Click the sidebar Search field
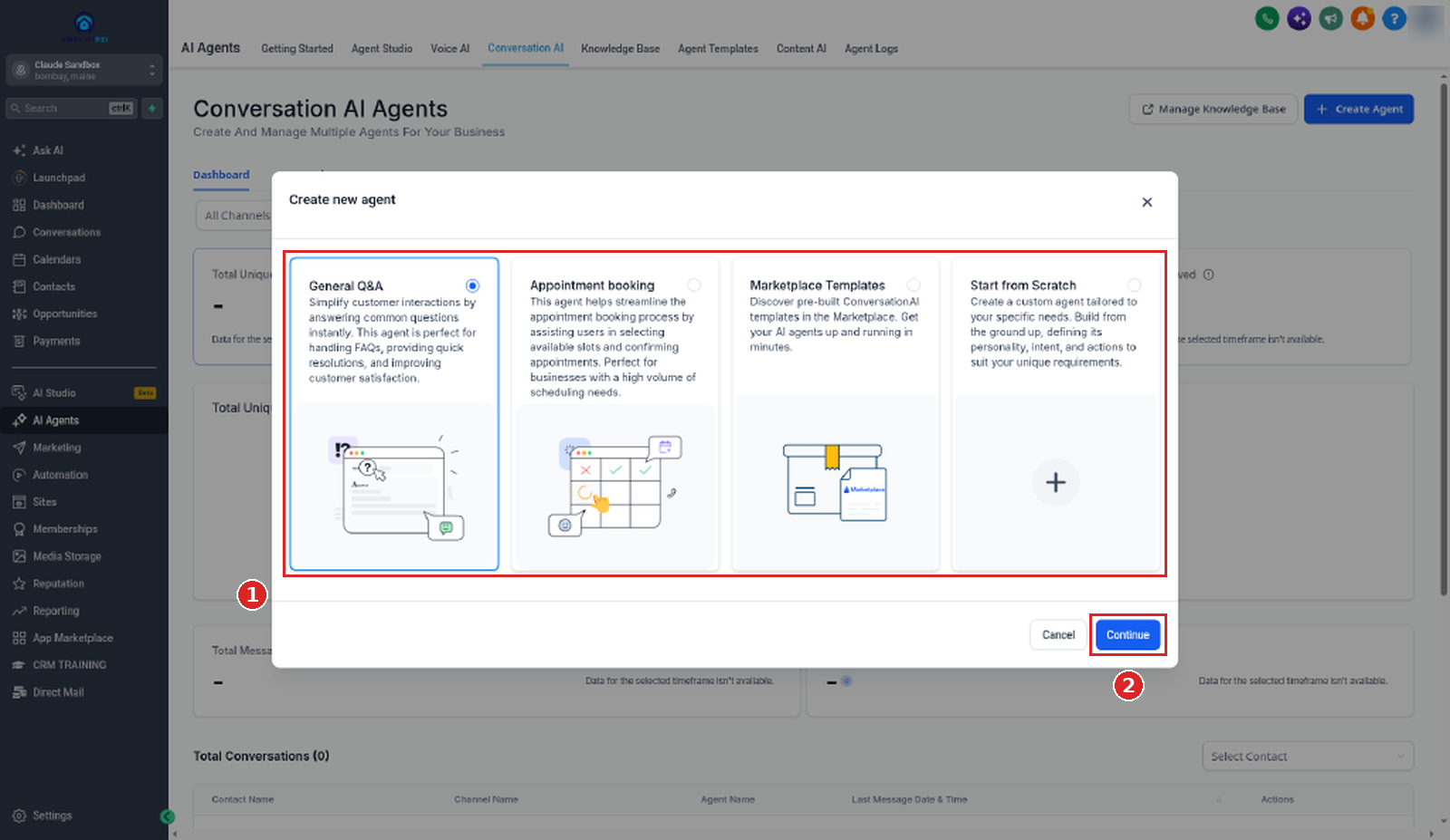 71,109
